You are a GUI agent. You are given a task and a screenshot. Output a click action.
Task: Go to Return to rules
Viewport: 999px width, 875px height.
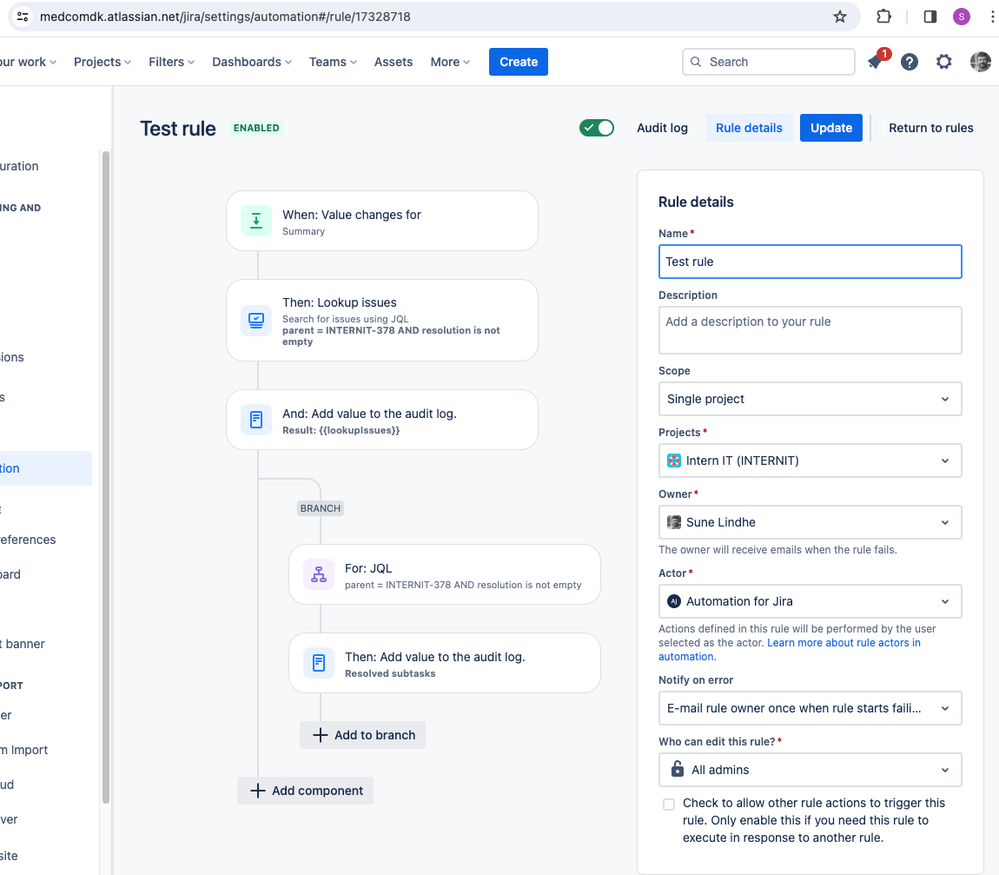(931, 128)
